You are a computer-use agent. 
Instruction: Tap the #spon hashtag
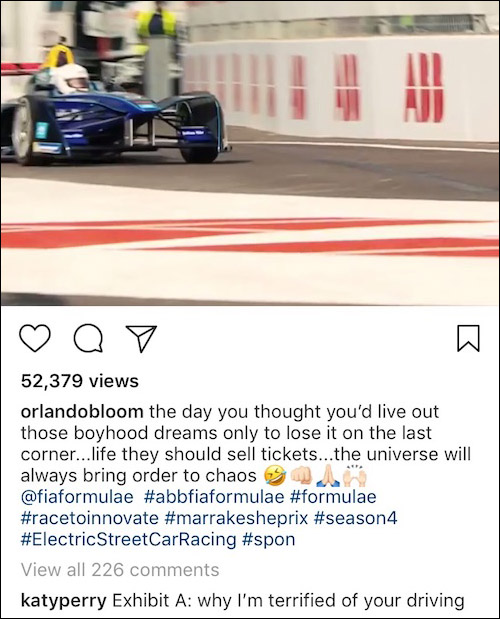pos(268,539)
